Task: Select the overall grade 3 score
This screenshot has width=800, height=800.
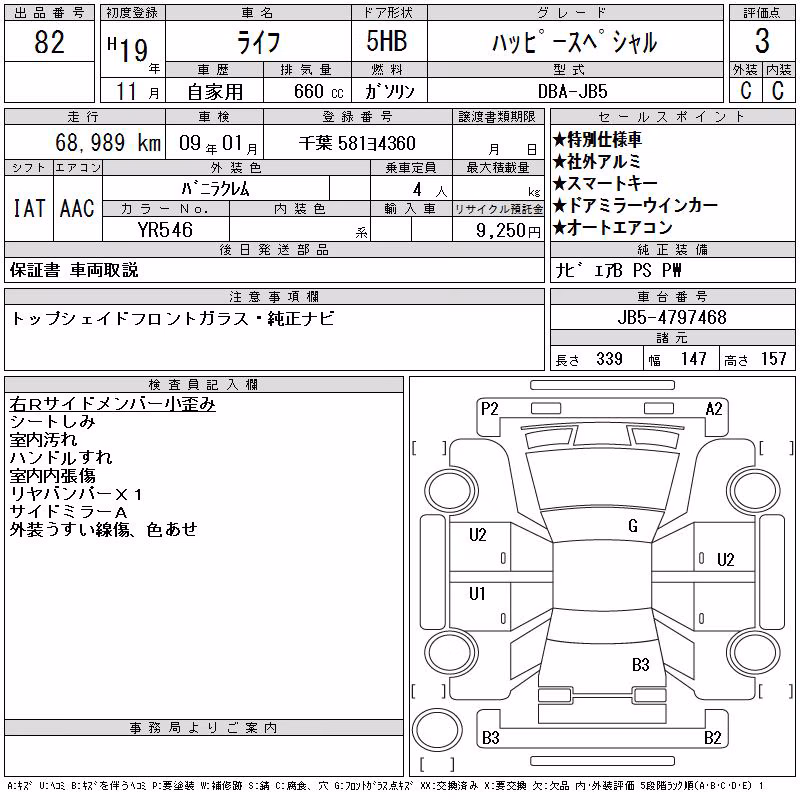Action: coord(762,41)
